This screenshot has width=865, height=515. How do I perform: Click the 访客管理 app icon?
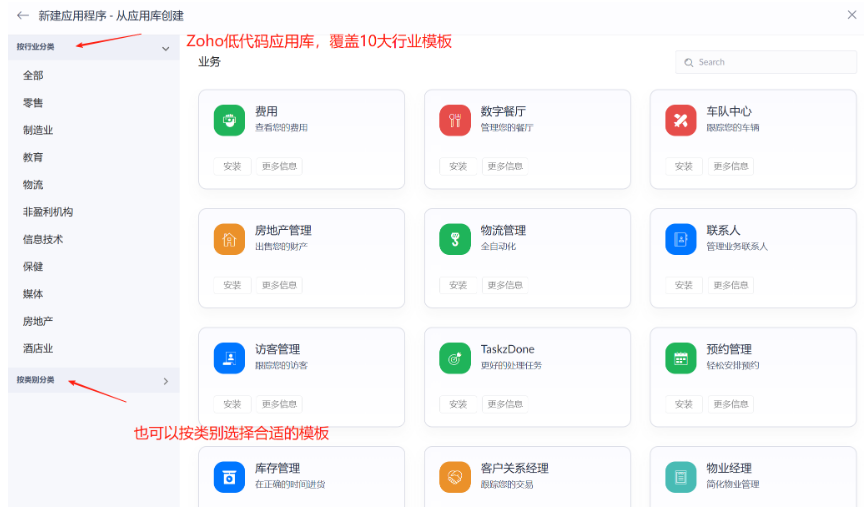(x=229, y=358)
